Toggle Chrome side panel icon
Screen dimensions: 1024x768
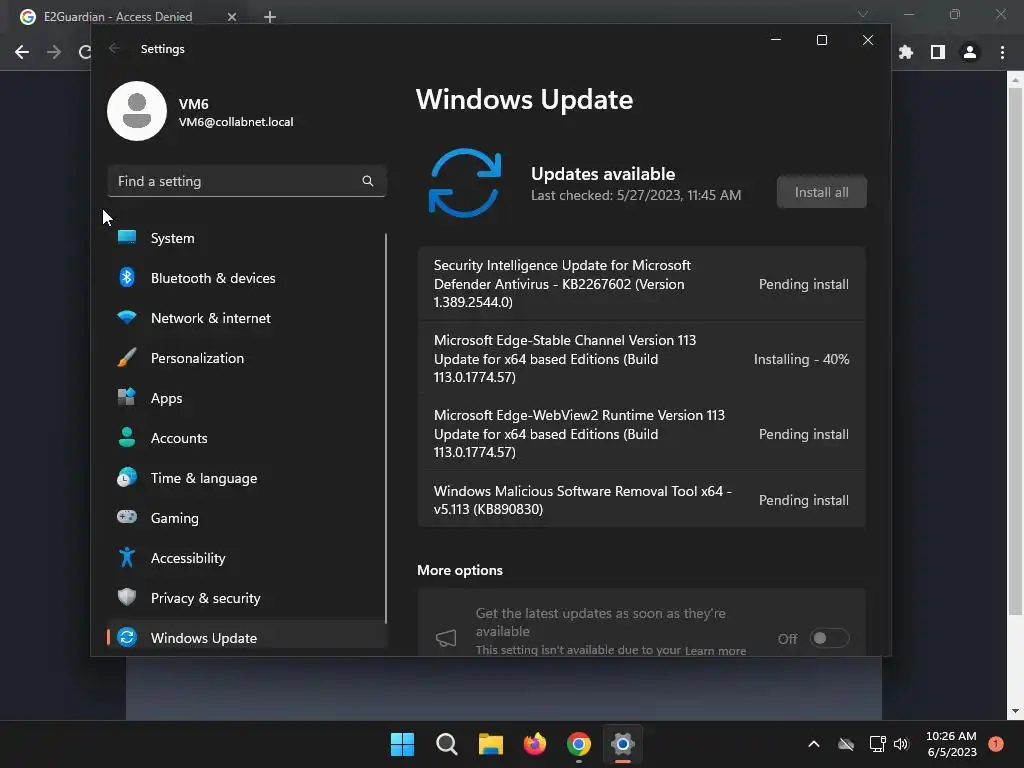tap(938, 52)
